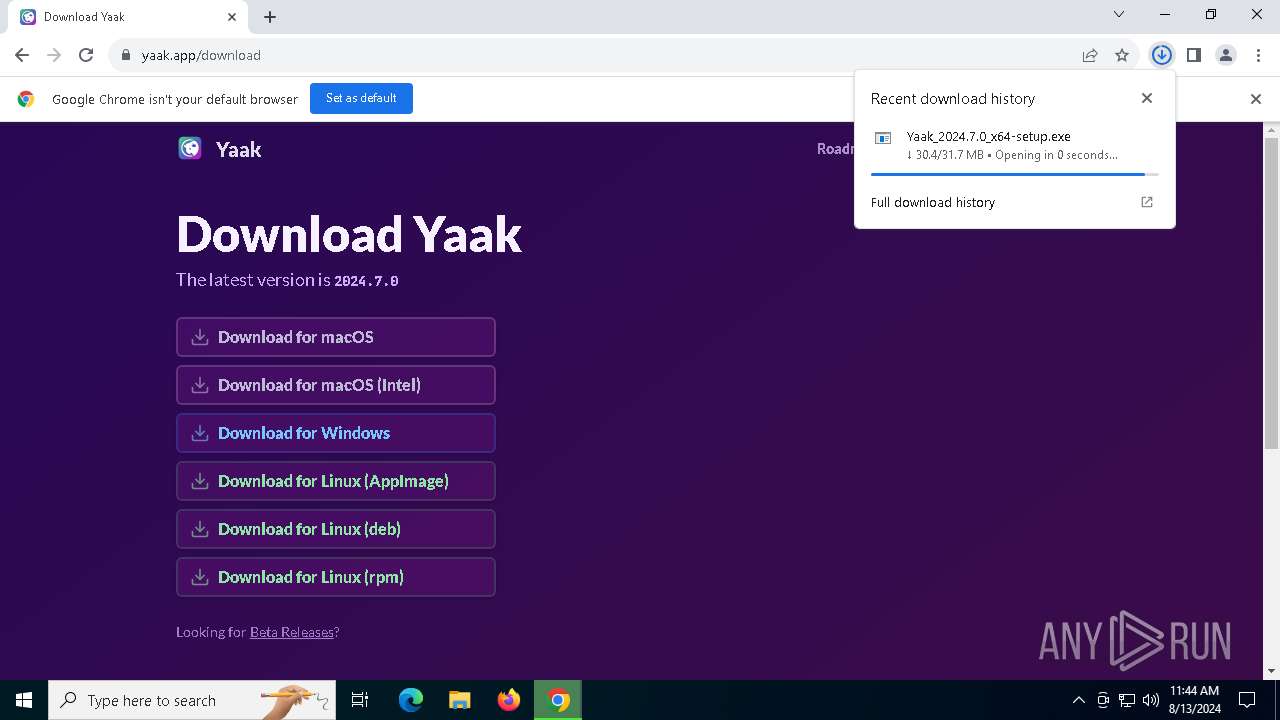Viewport: 1280px width, 720px height.
Task: Show hidden system tray icons
Action: pos(1078,700)
